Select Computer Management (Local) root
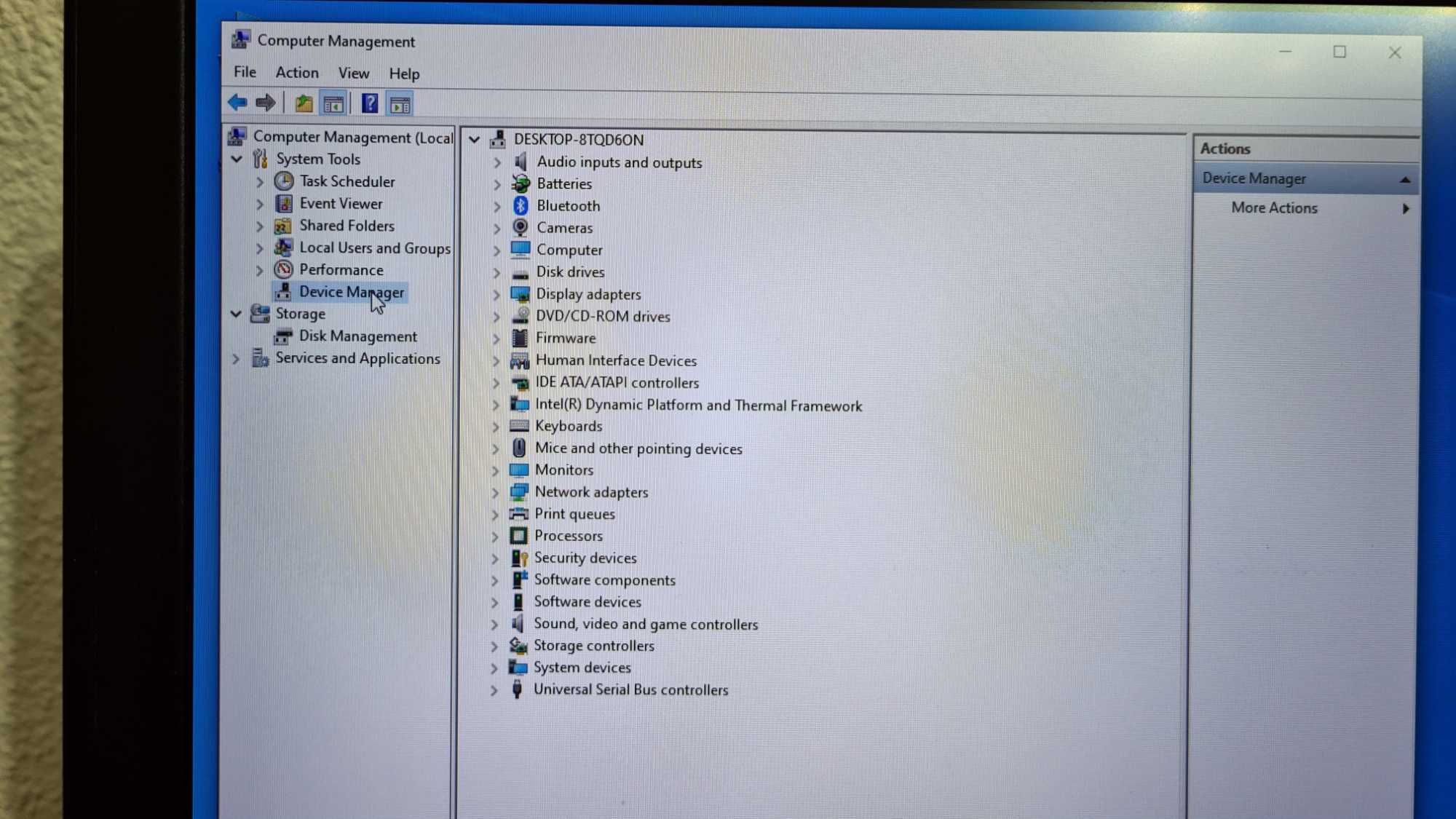 click(353, 137)
